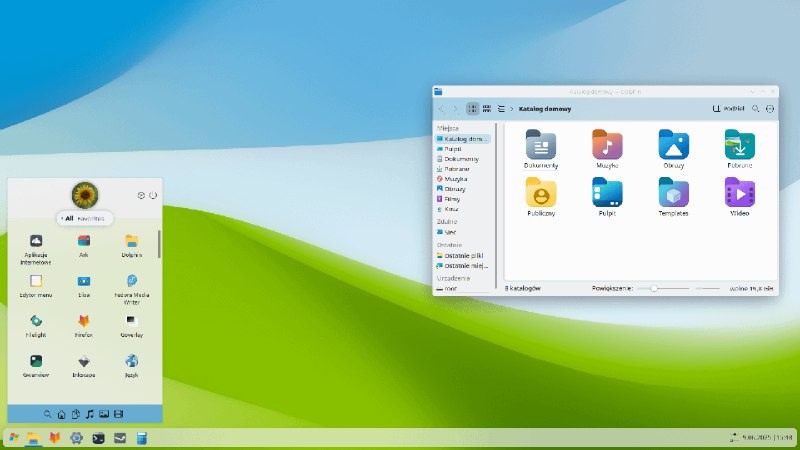Select Sieć under Zdalne
Viewport: 800px width, 450px height.
(463, 232)
